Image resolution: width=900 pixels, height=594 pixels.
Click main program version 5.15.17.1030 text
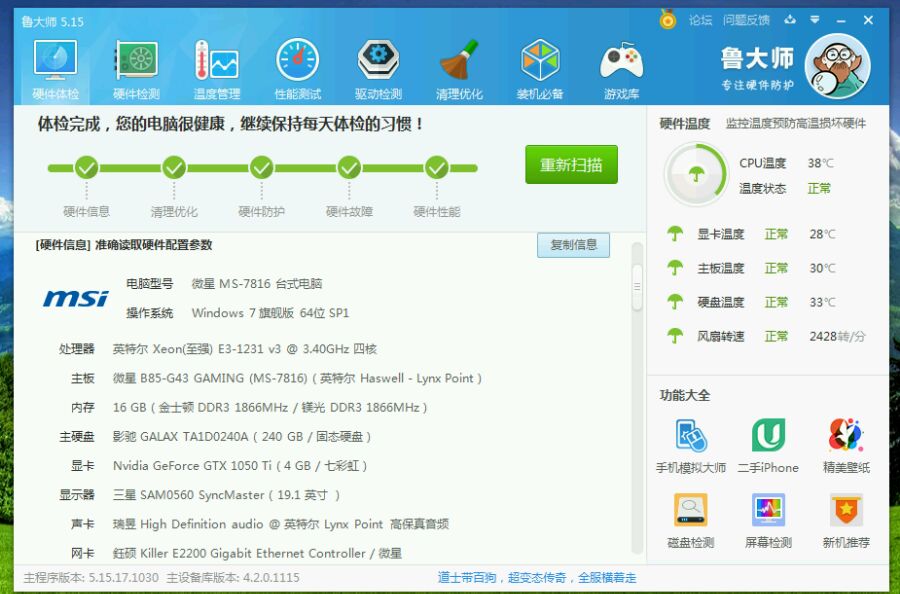pos(91,578)
